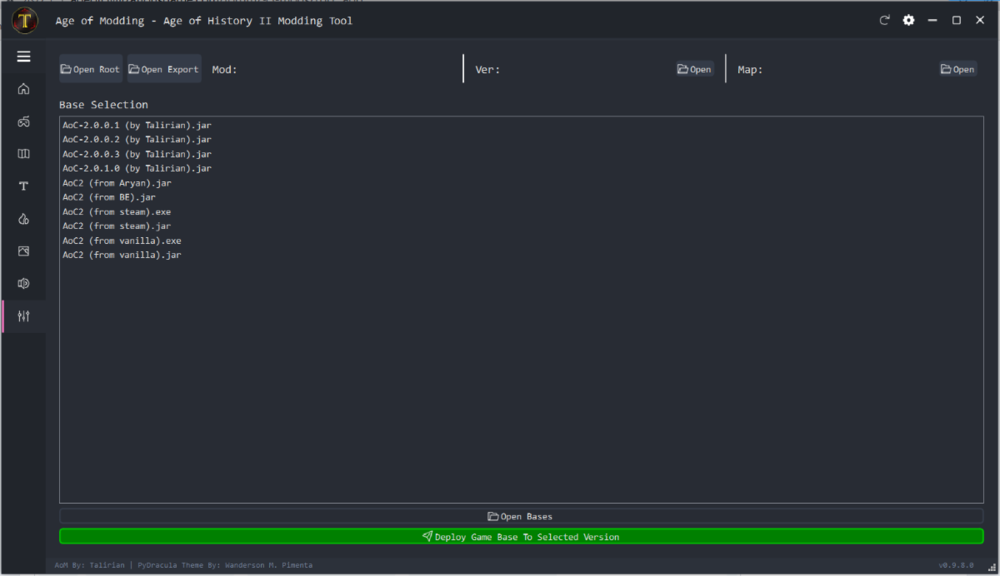Minimize the Age of Modding window
1000x576 pixels.
point(932,20)
